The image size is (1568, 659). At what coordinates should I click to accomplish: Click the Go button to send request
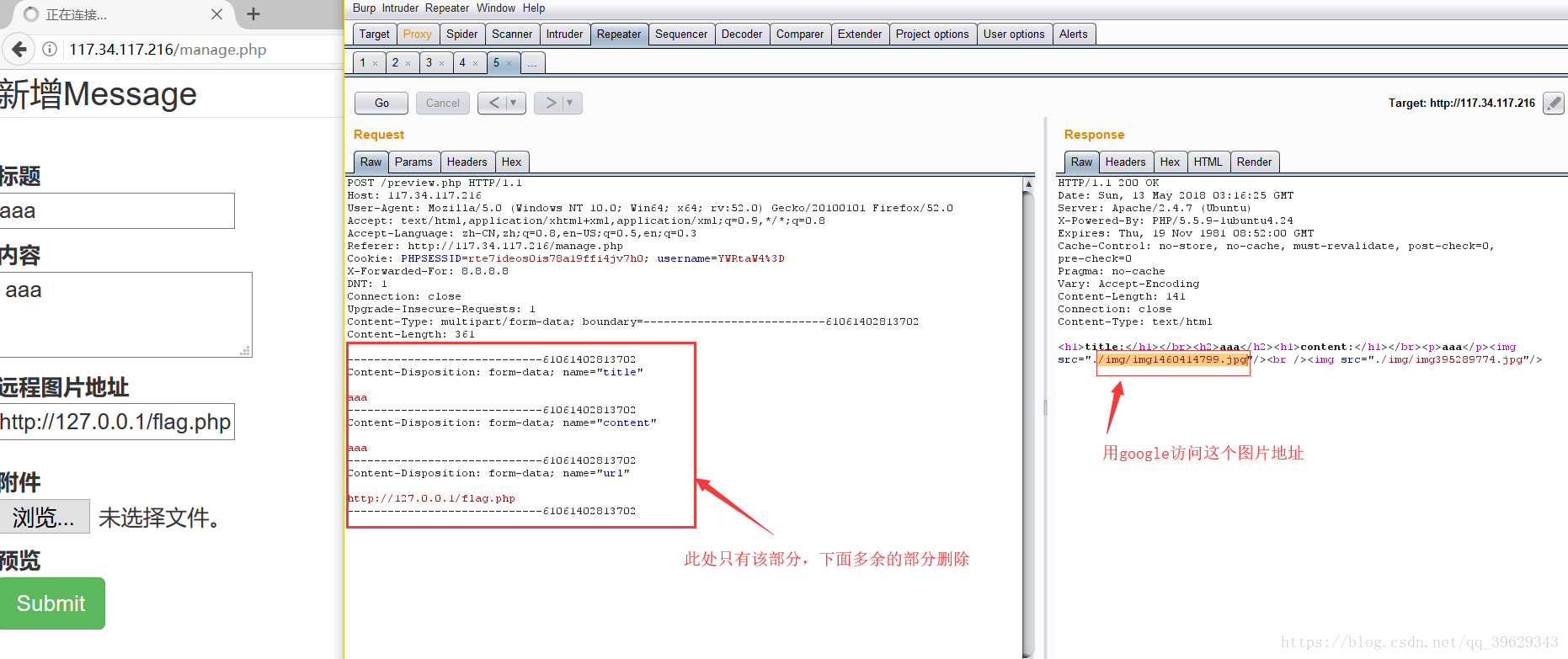(381, 103)
